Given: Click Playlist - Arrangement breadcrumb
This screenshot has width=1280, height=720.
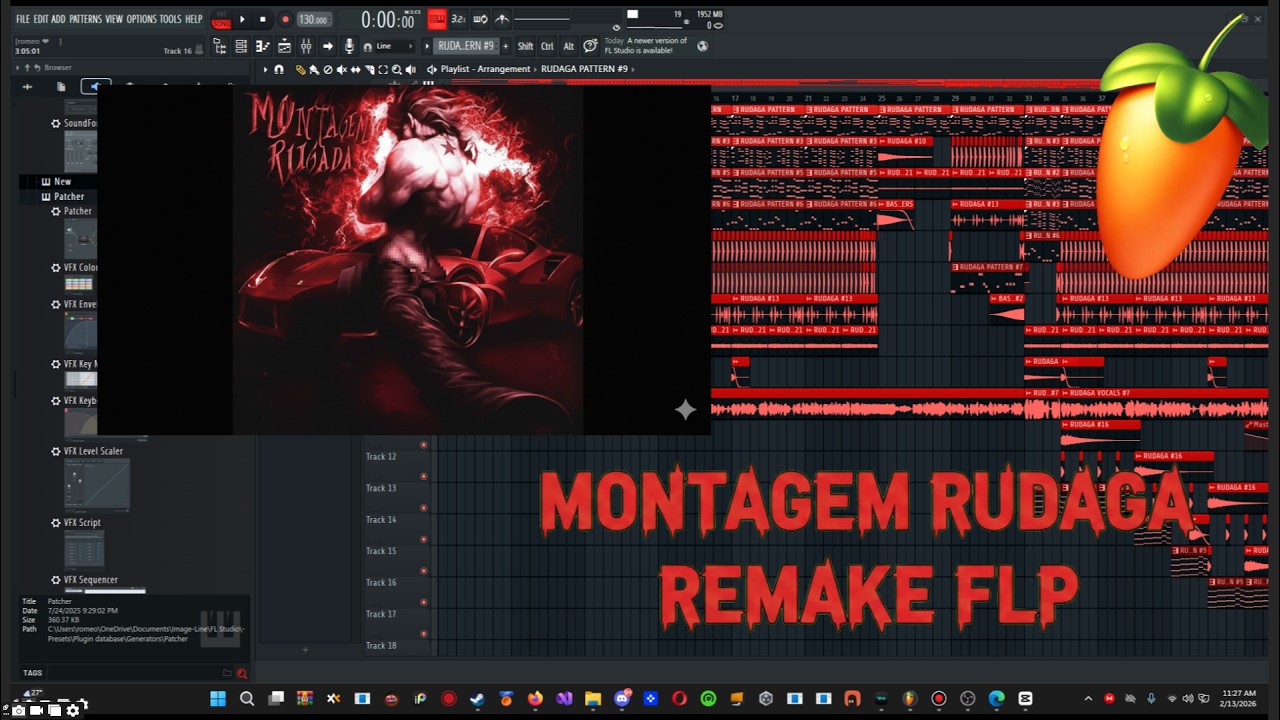Looking at the screenshot, I should click(486, 69).
